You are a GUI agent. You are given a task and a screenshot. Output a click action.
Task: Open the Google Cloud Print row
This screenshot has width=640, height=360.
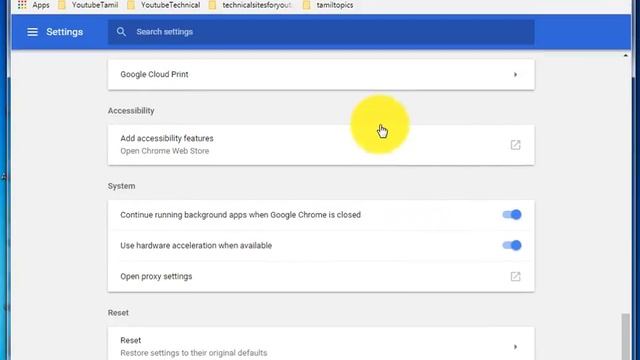click(321, 75)
